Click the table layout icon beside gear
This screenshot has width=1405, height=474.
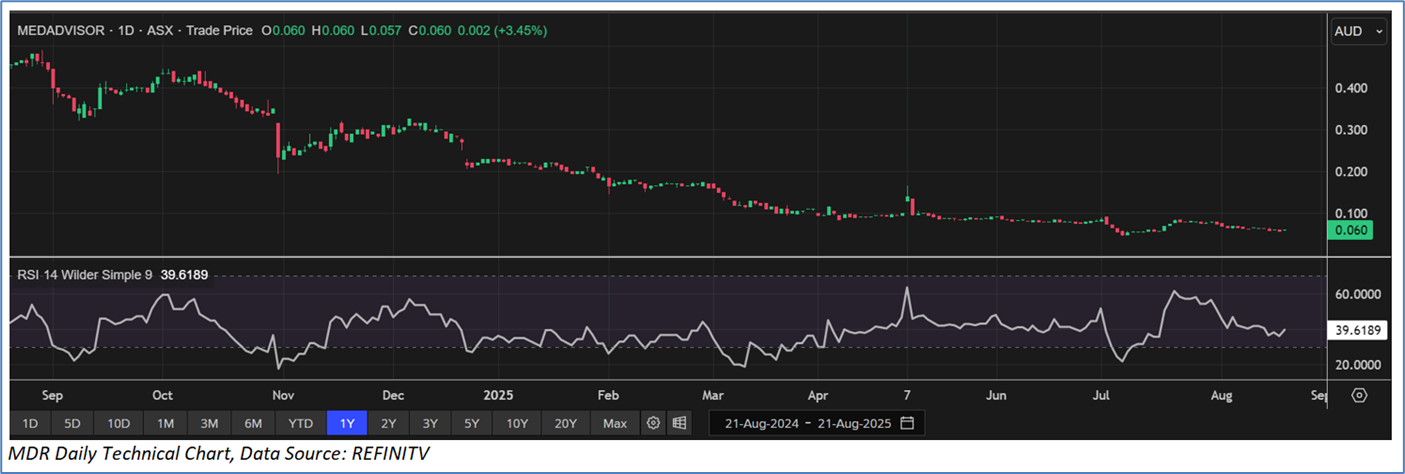[679, 423]
